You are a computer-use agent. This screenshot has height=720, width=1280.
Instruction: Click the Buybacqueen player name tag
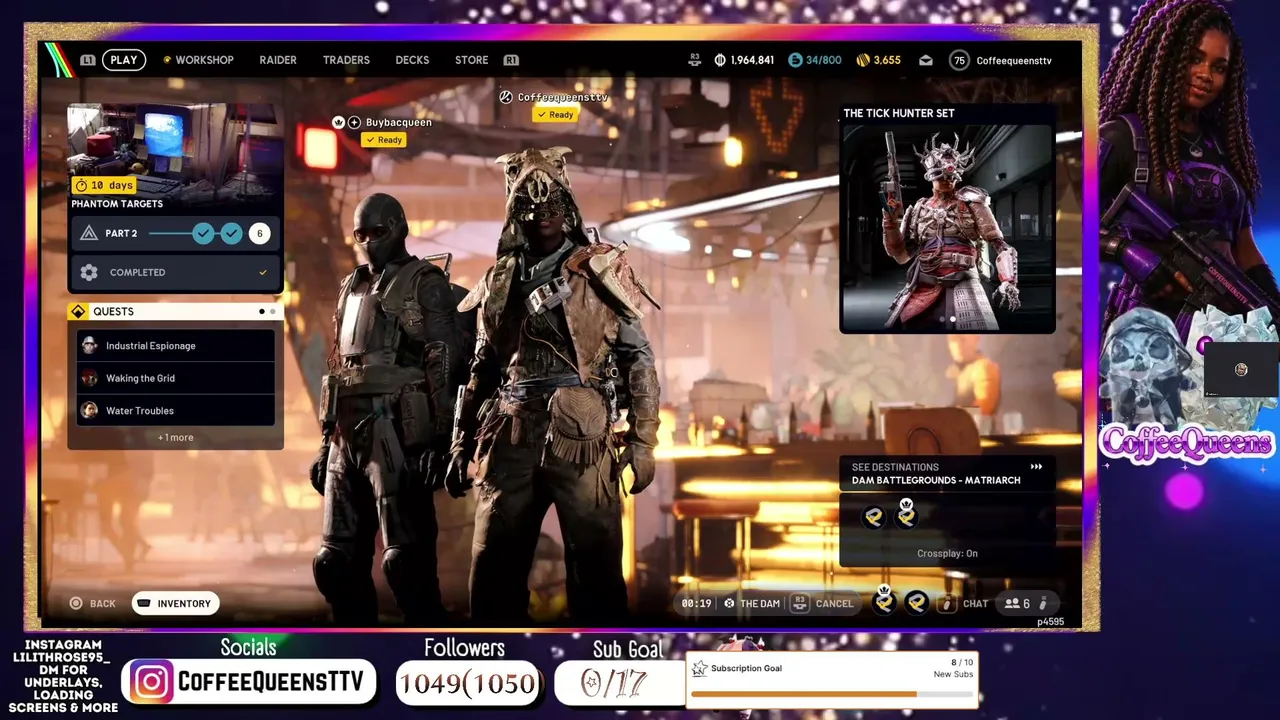coord(399,122)
